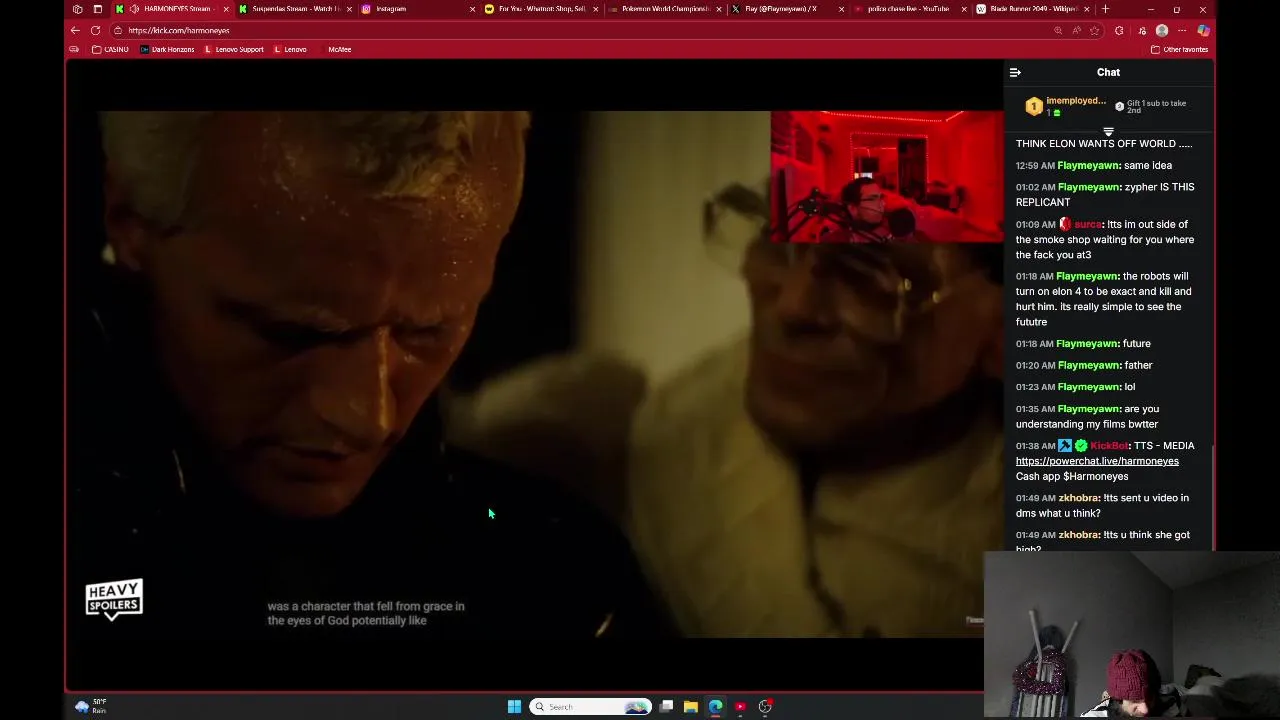Open the YouTube app on the taskbar
The height and width of the screenshot is (720, 1280).
click(740, 707)
